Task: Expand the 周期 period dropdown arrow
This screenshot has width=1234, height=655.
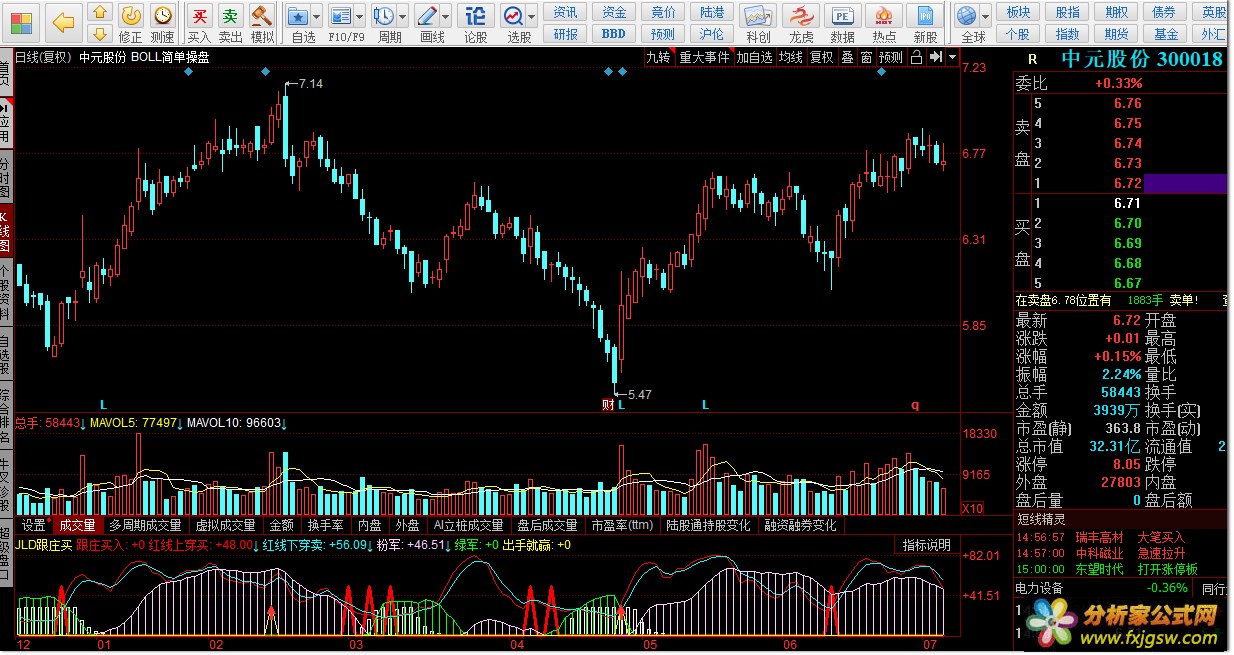Action: (402, 17)
